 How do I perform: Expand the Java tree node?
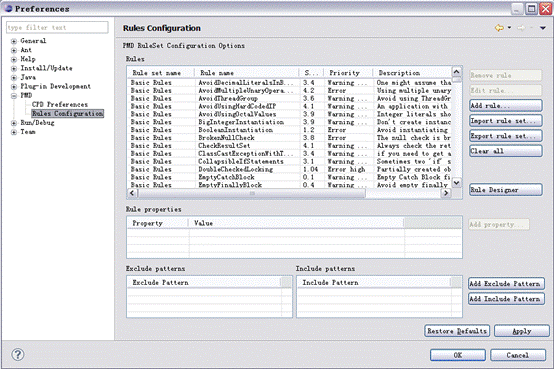[14, 77]
